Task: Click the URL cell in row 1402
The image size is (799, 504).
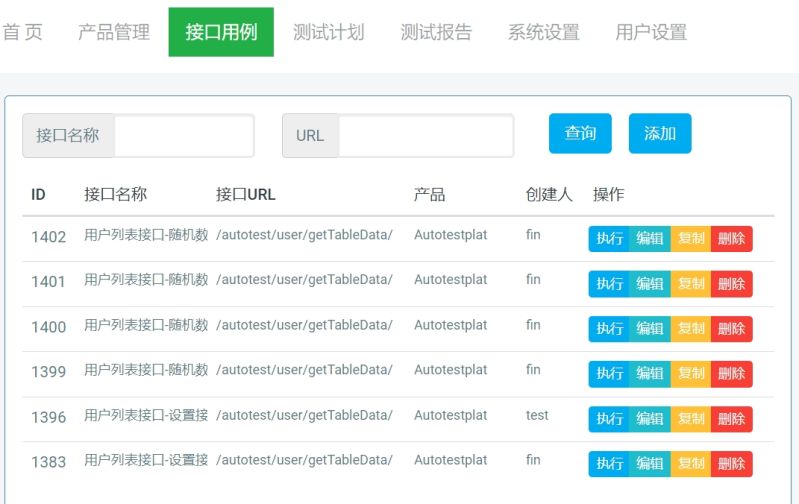Action: point(304,235)
